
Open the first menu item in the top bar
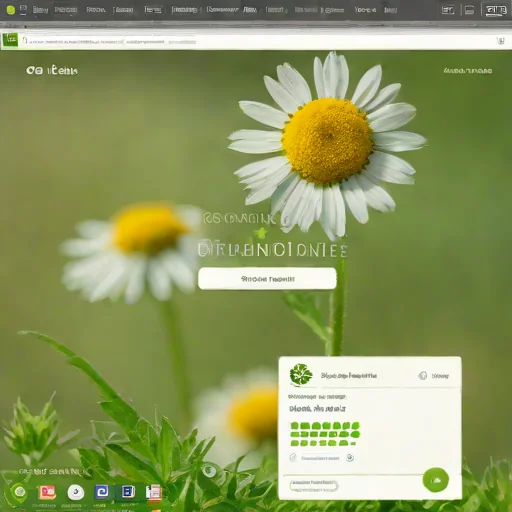(40, 10)
